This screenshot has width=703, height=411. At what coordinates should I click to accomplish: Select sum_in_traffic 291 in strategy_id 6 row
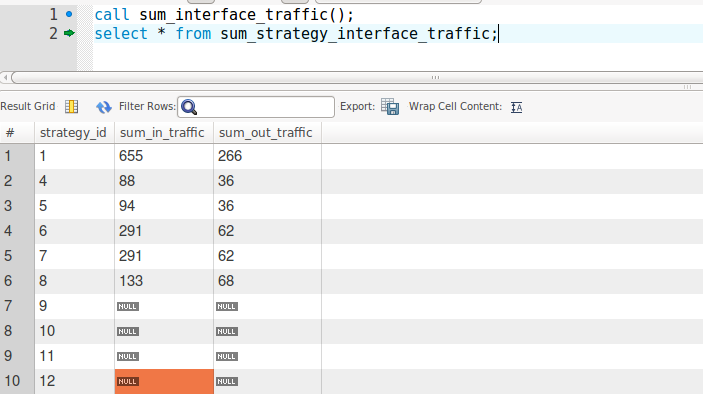pos(164,231)
